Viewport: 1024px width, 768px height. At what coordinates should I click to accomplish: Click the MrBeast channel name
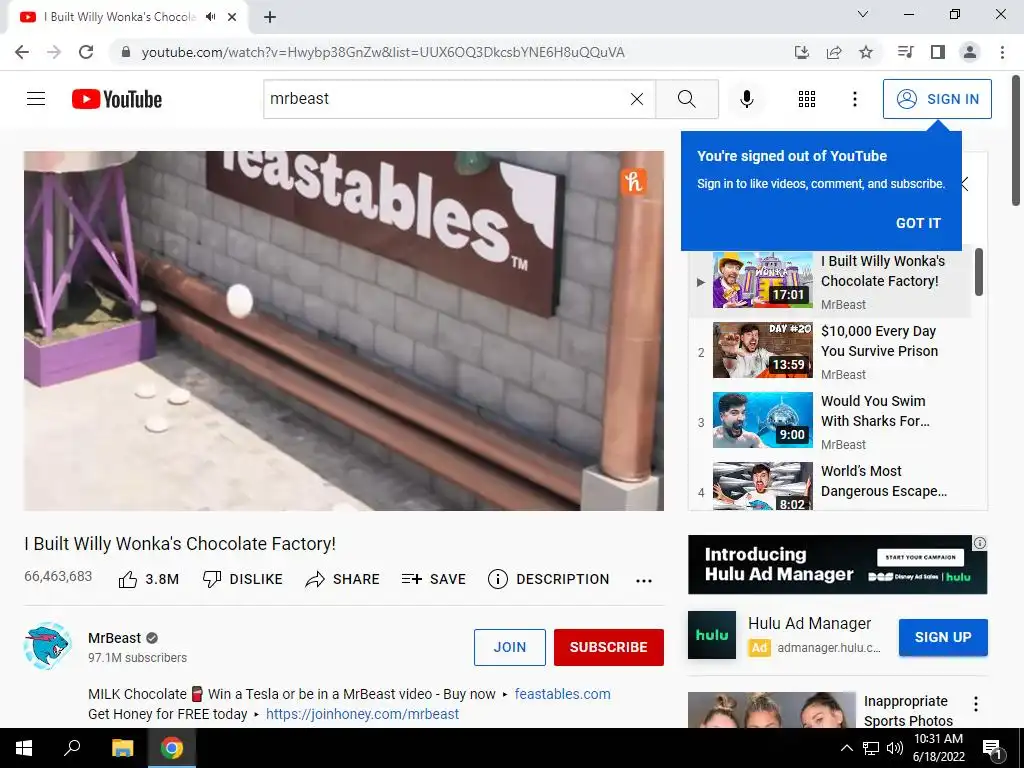pyautogui.click(x=114, y=638)
